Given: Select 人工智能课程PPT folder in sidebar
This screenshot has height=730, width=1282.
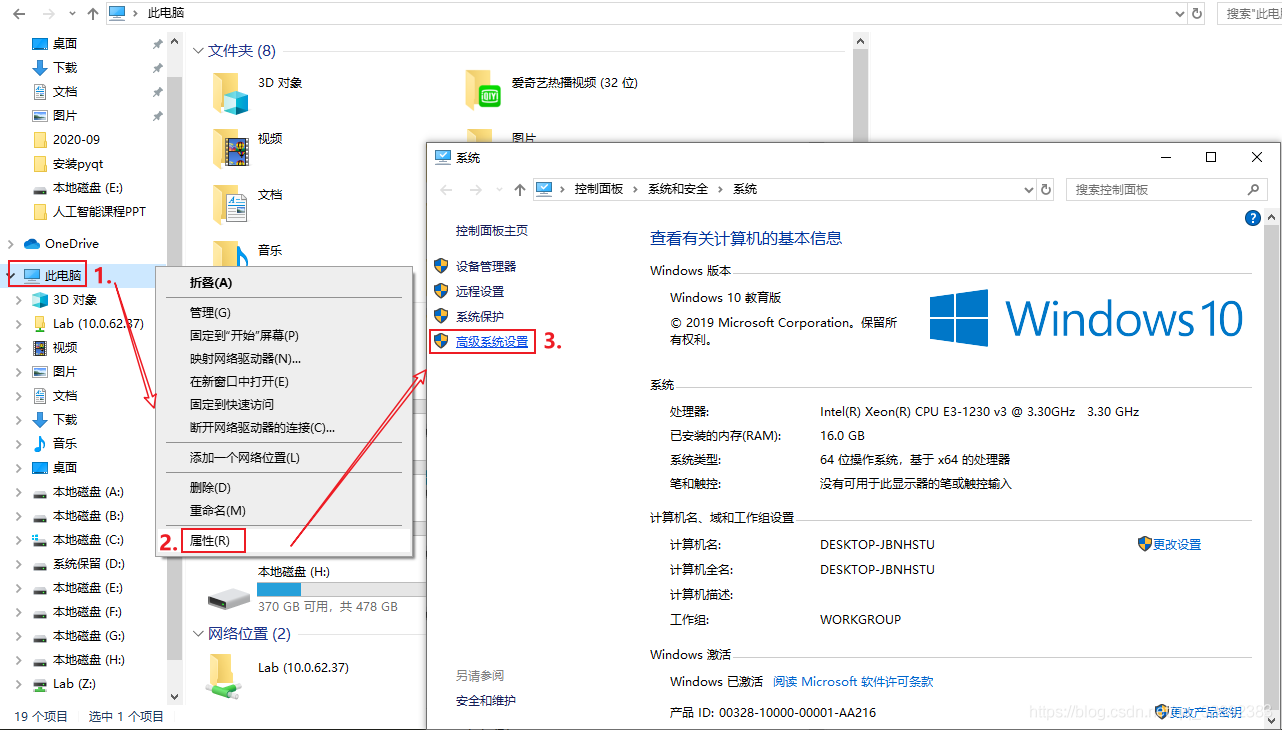Looking at the screenshot, I should 98,211.
